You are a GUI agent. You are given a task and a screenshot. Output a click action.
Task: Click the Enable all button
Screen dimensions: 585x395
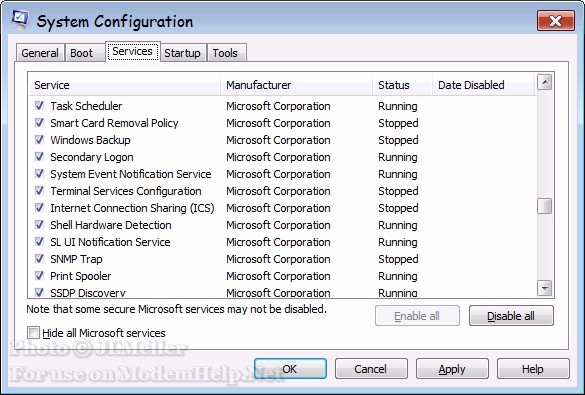click(417, 316)
